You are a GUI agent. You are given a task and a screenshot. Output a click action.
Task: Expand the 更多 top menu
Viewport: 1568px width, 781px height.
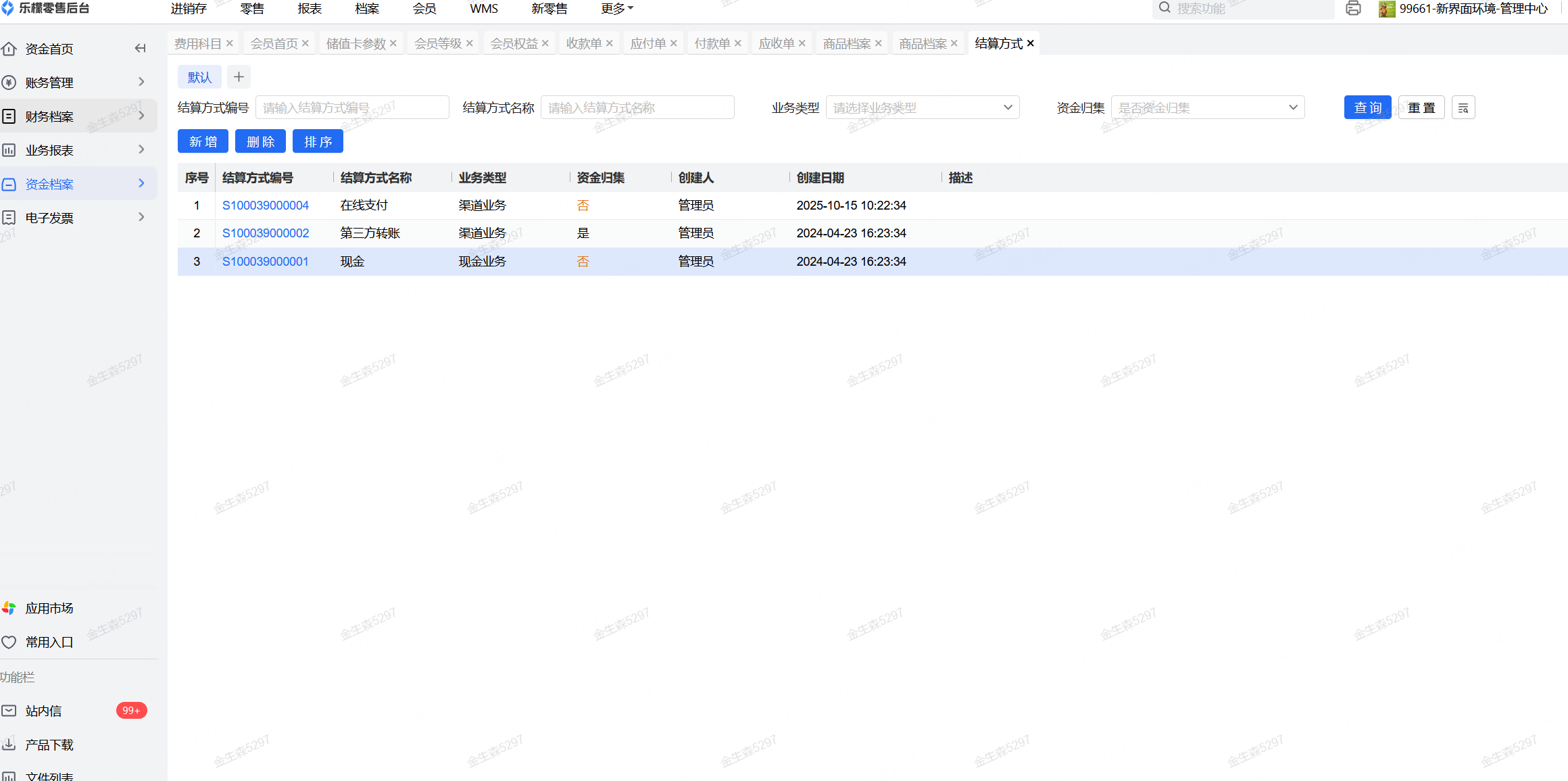pos(617,9)
